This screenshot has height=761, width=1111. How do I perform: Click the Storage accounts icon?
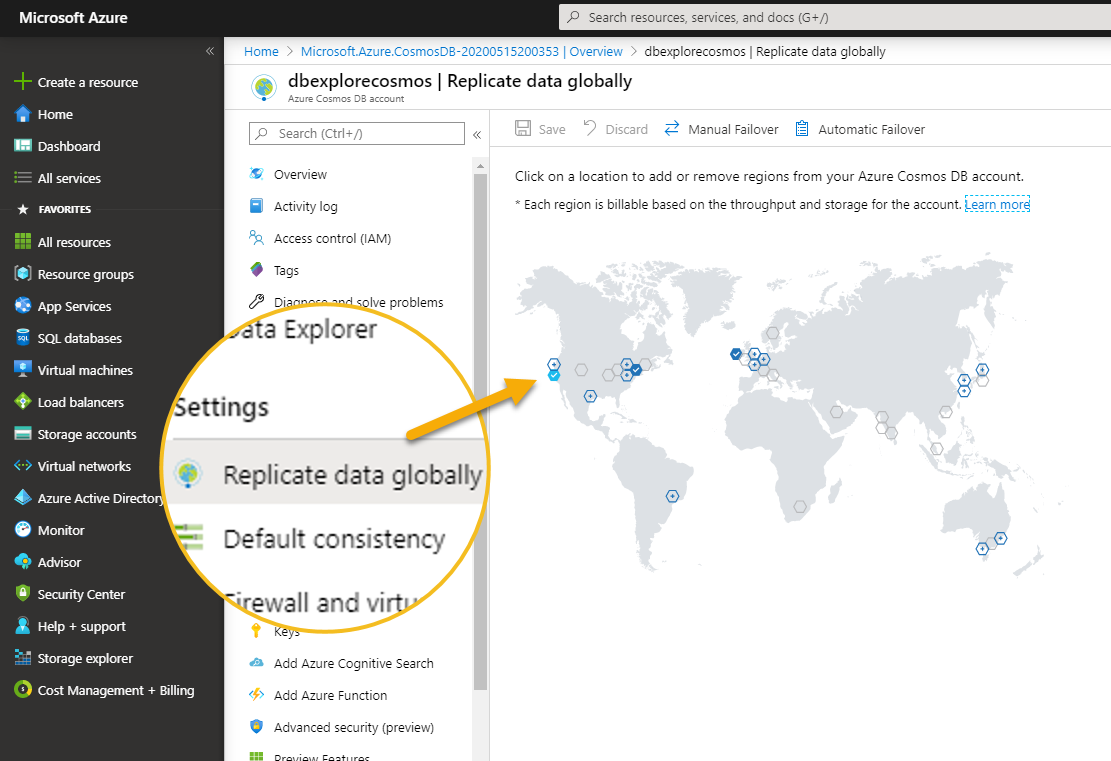[23, 434]
